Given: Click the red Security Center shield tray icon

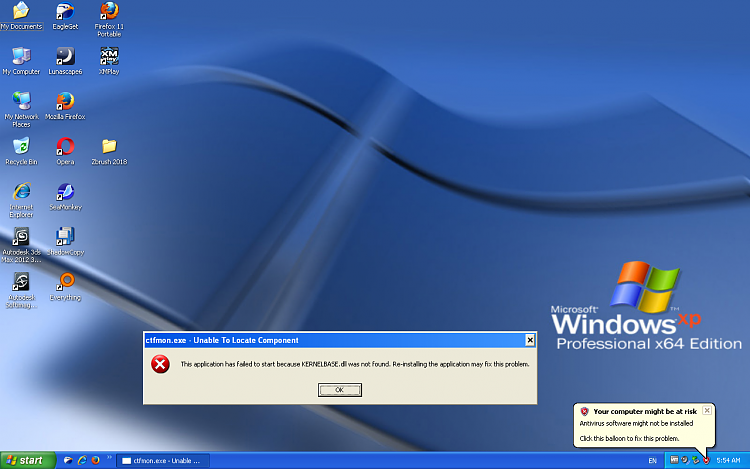Looking at the screenshot, I should (706, 460).
